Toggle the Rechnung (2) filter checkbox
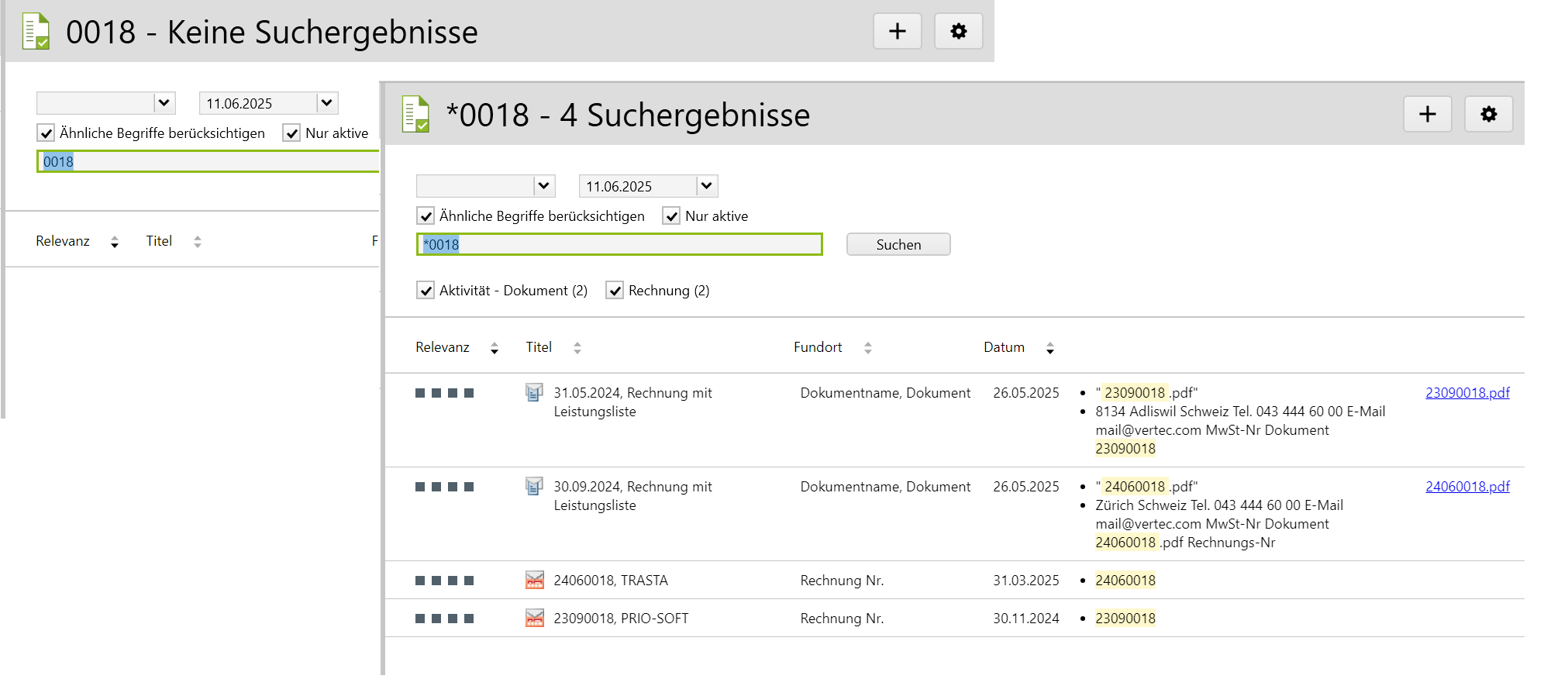 [x=615, y=291]
